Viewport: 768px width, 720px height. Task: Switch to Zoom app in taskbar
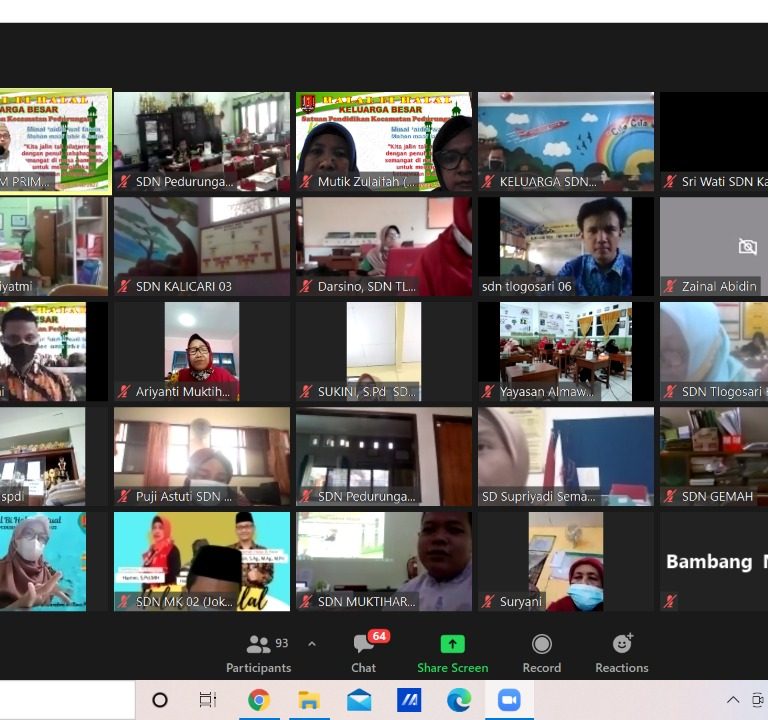coord(509,700)
